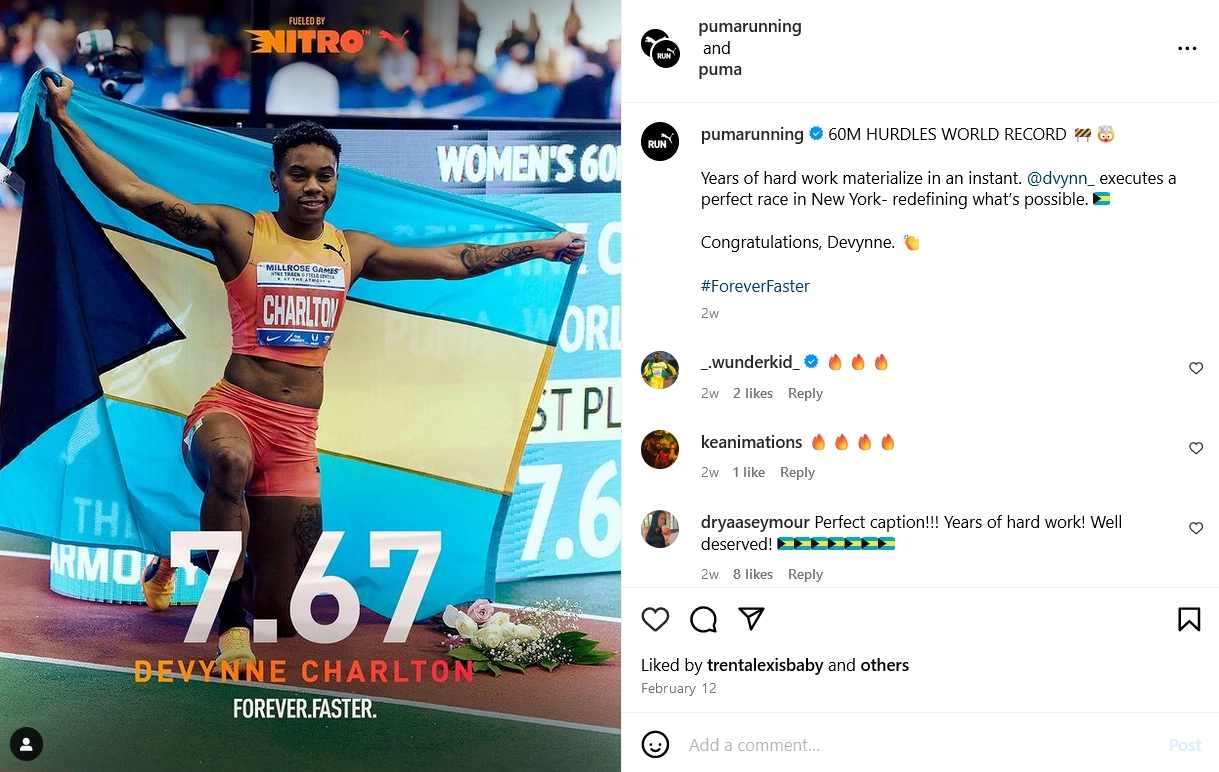View who liked via the others link
This screenshot has height=772, width=1219.
click(884, 665)
